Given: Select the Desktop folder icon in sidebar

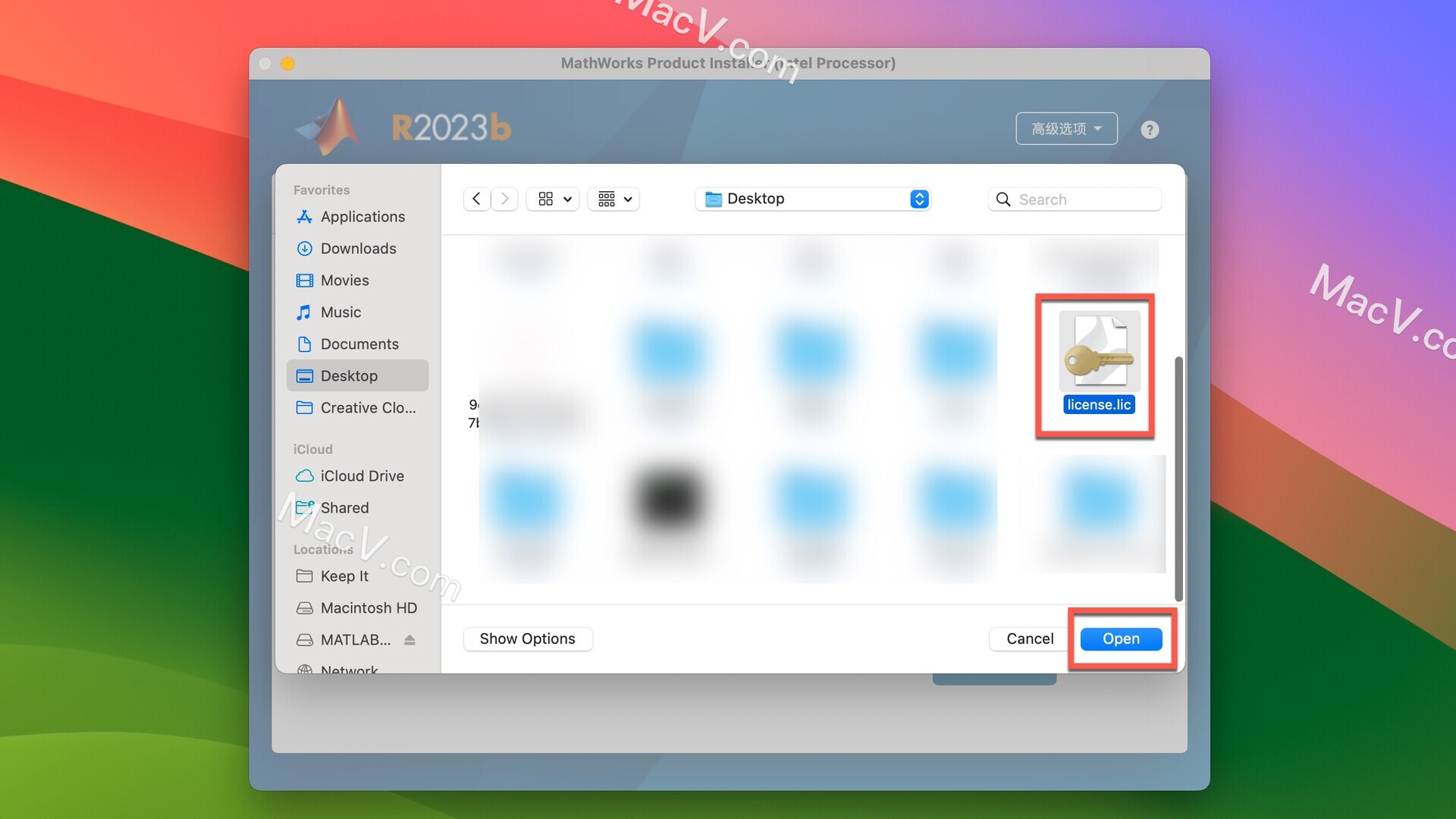Looking at the screenshot, I should [304, 376].
